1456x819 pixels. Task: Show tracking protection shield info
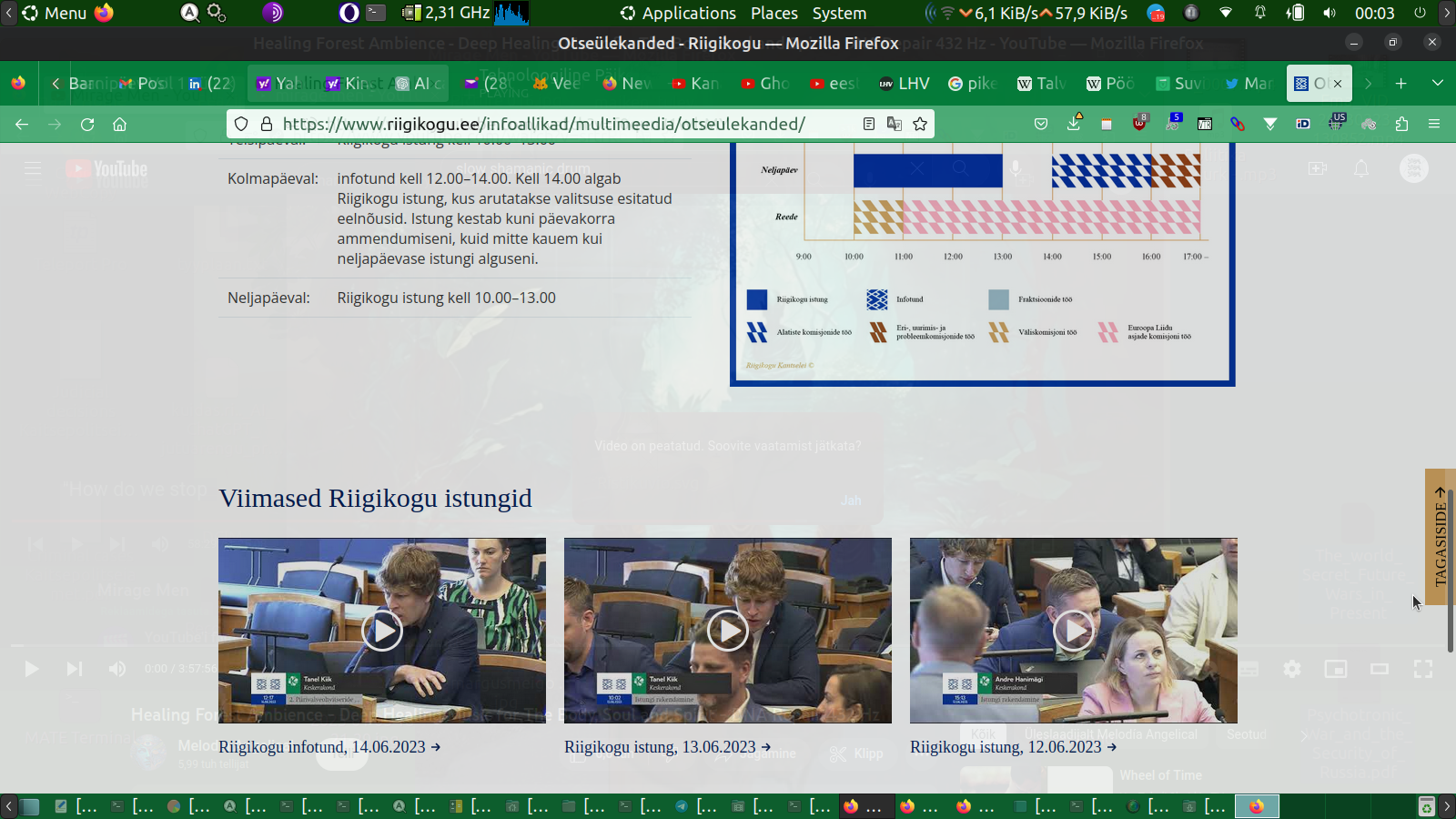(241, 124)
